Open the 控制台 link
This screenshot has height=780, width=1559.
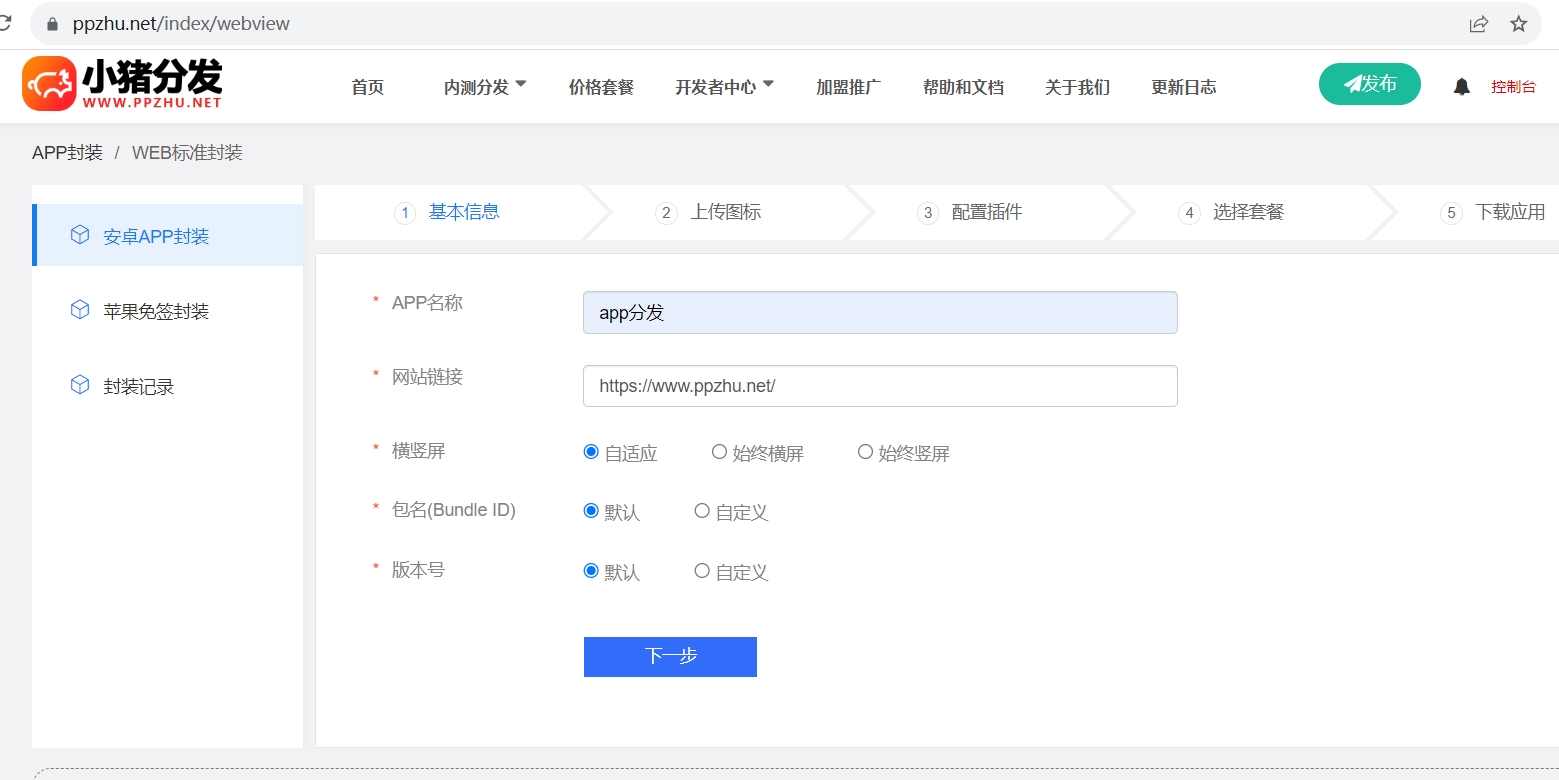(x=1513, y=86)
